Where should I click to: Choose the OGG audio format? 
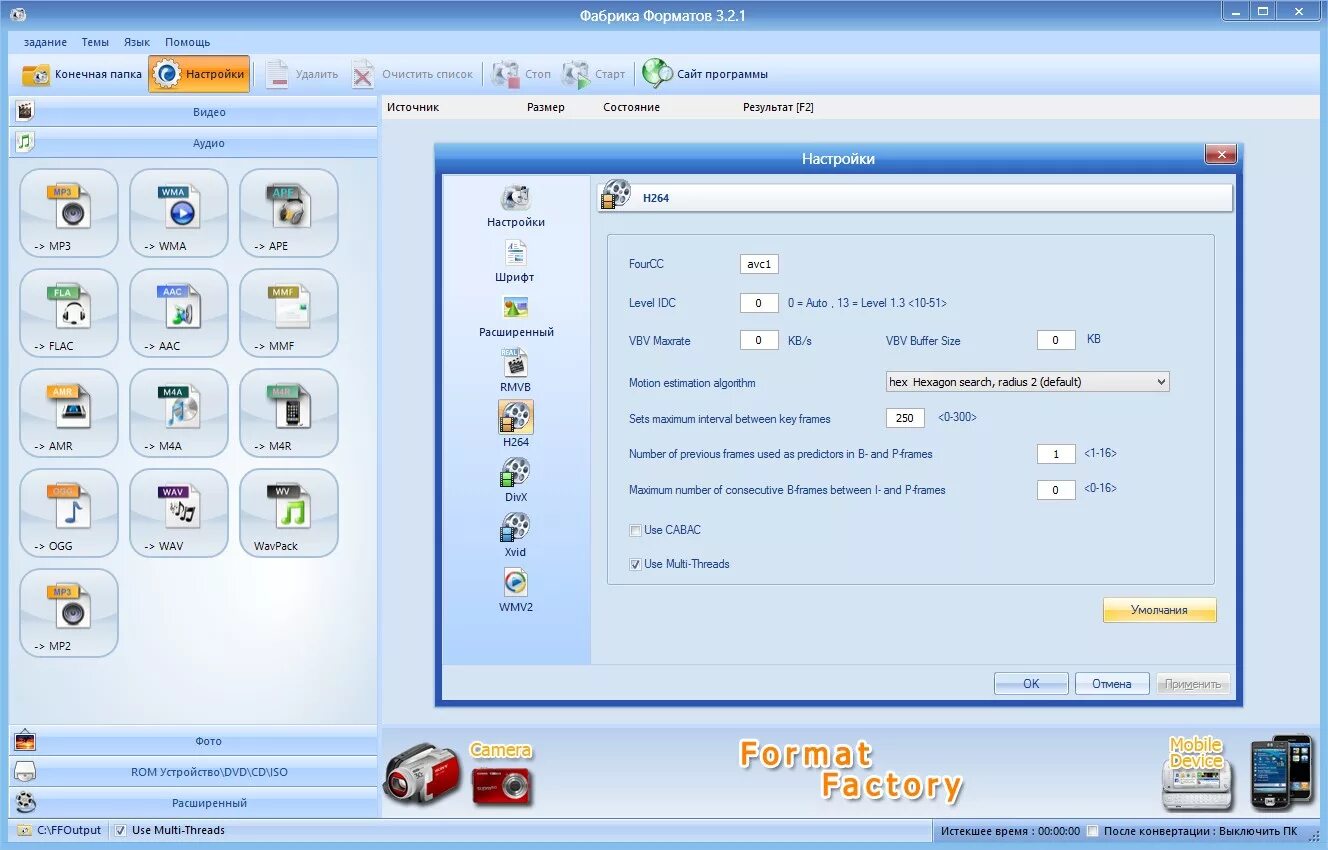(69, 512)
